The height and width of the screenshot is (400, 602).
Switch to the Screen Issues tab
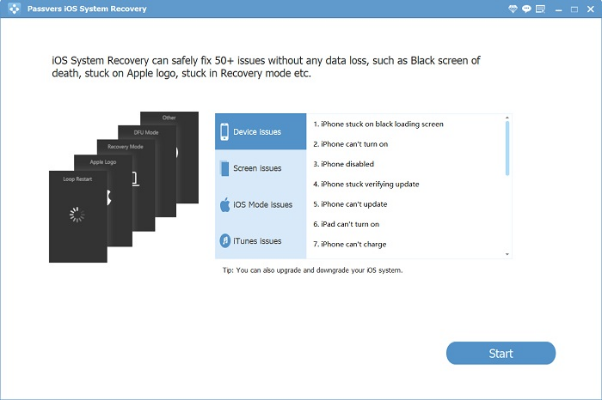pos(257,168)
